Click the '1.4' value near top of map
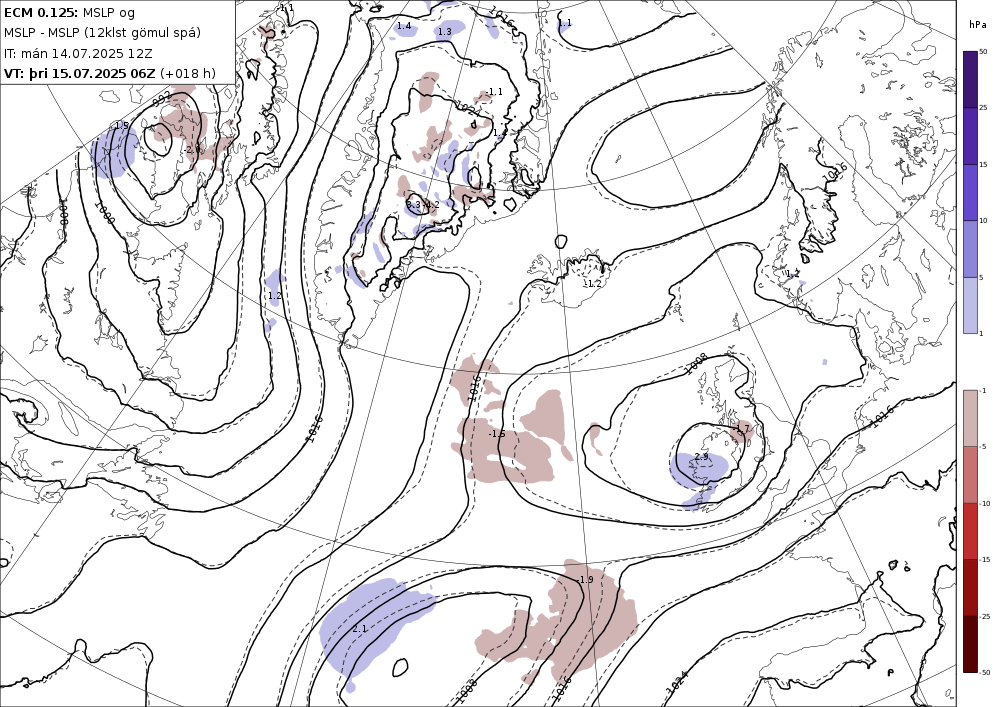The width and height of the screenshot is (1000, 707). (x=404, y=26)
